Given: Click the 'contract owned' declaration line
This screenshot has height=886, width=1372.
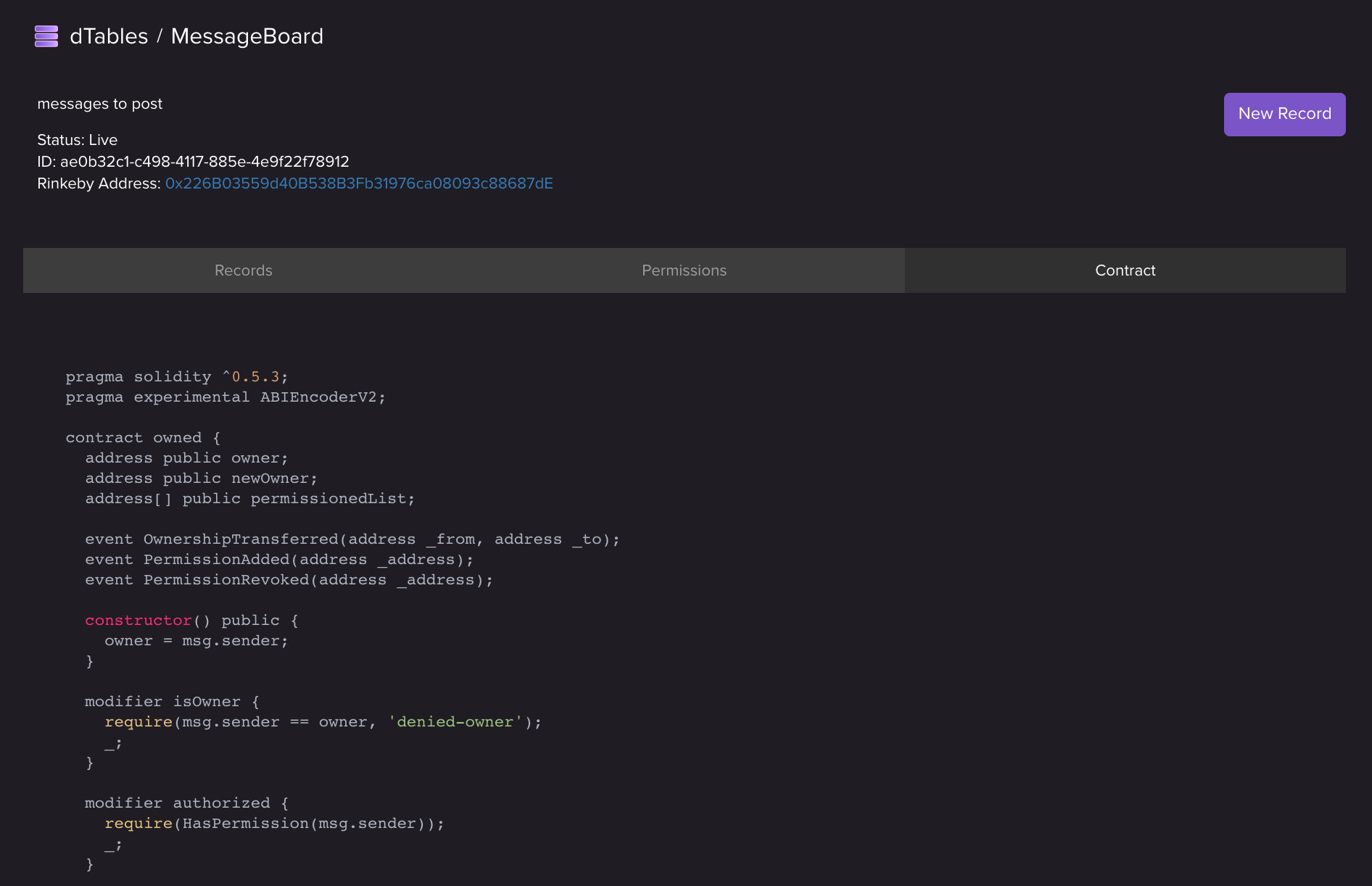Looking at the screenshot, I should (143, 438).
